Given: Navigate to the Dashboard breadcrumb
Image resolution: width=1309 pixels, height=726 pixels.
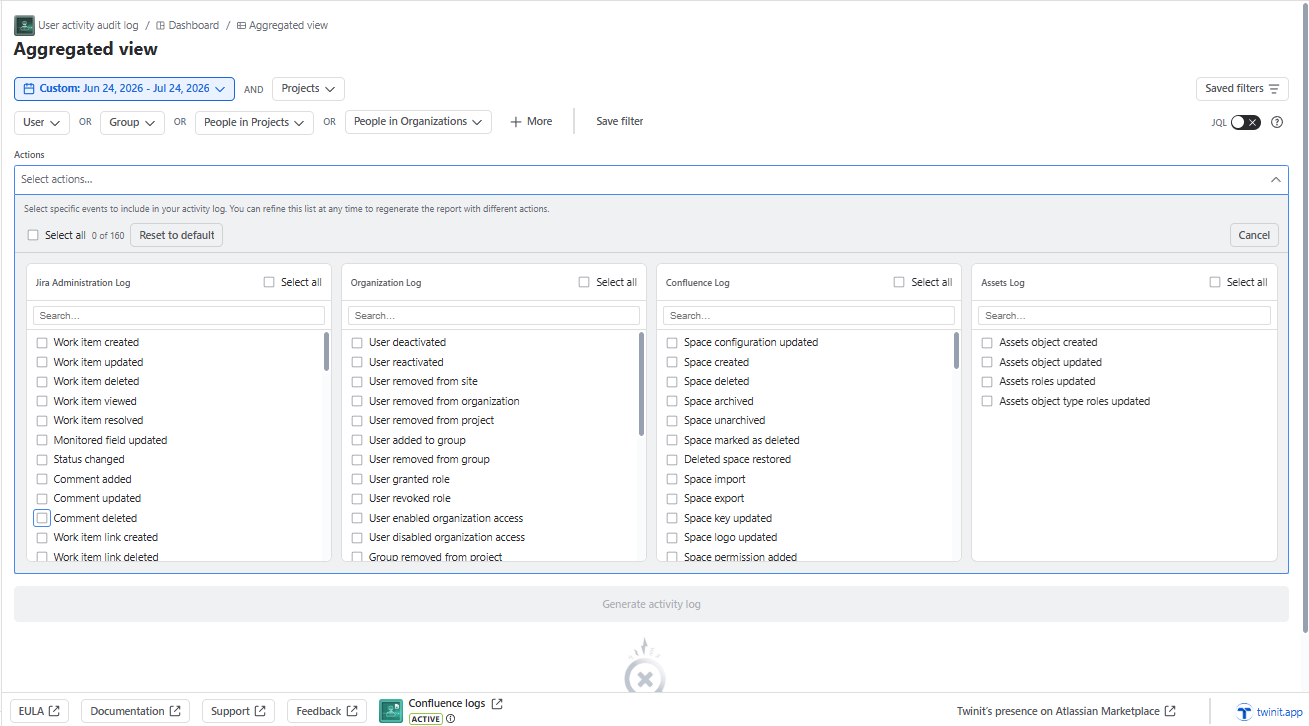Looking at the screenshot, I should pos(193,25).
